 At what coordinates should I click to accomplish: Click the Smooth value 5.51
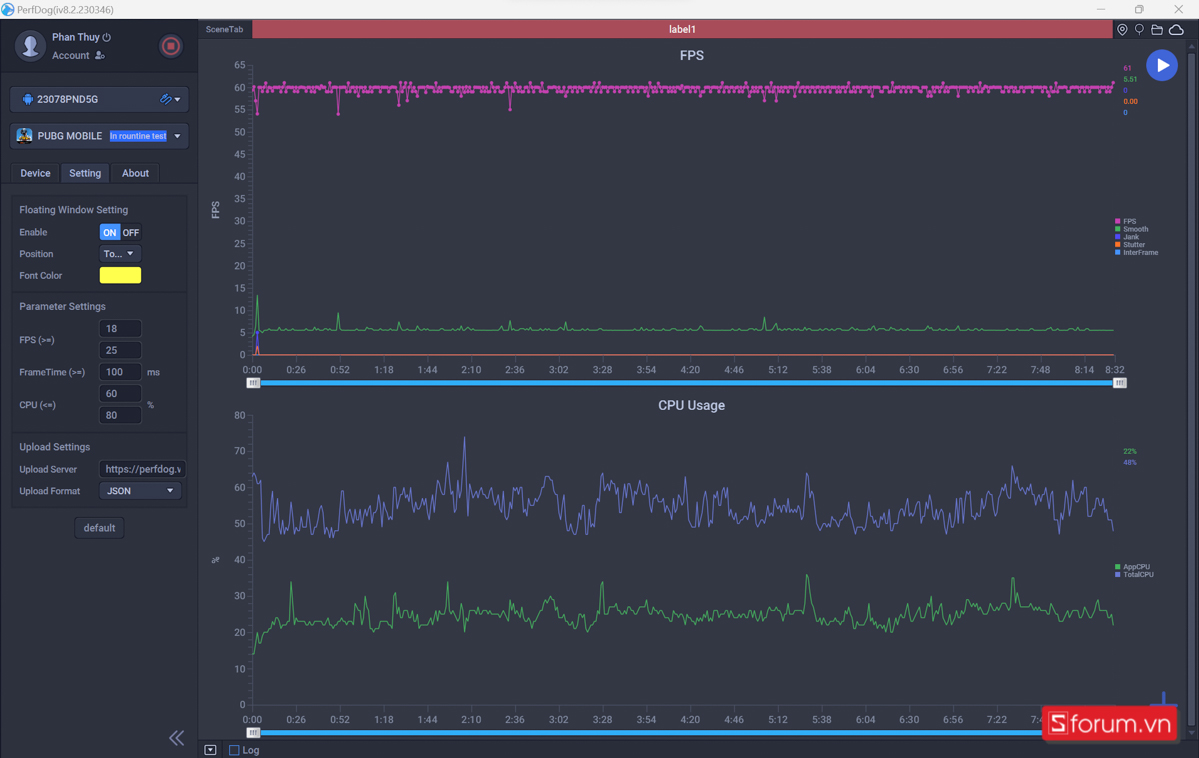coord(1129,79)
